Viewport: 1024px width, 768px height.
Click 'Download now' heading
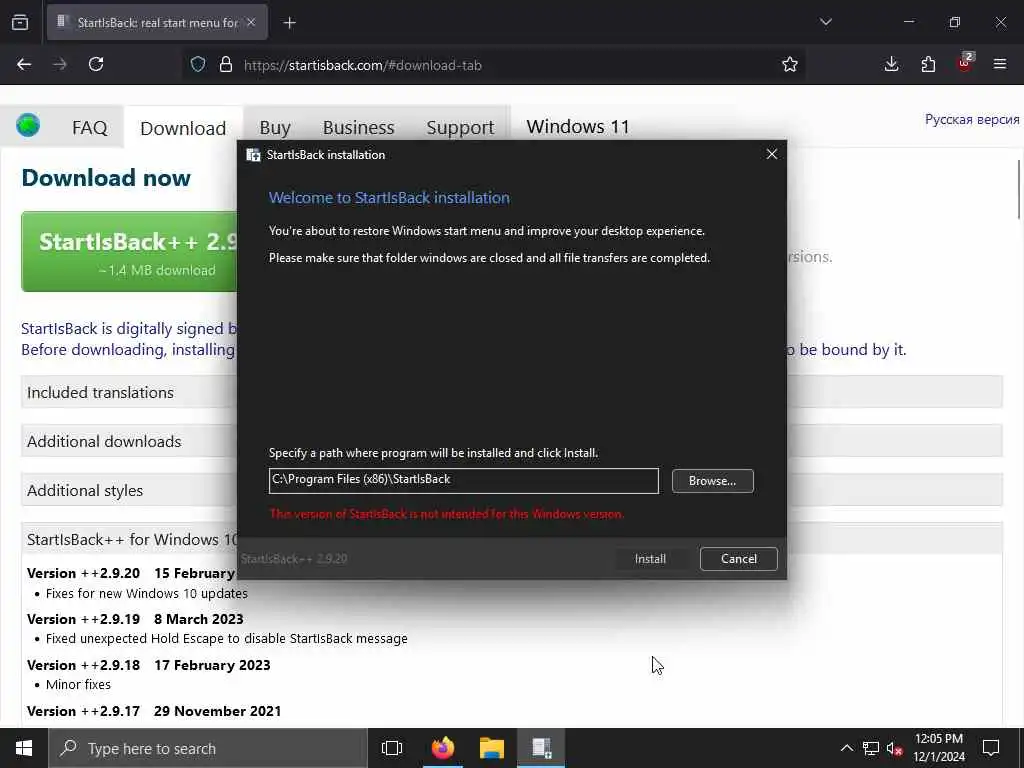[106, 178]
